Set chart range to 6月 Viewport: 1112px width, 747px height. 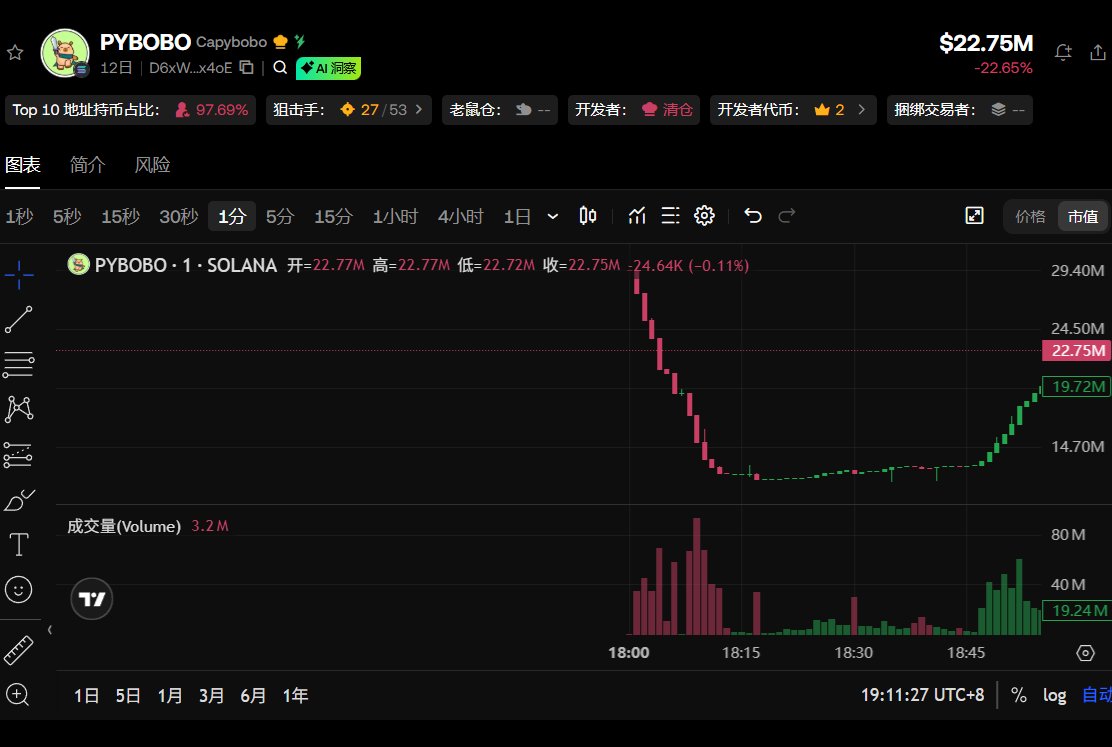tap(253, 696)
